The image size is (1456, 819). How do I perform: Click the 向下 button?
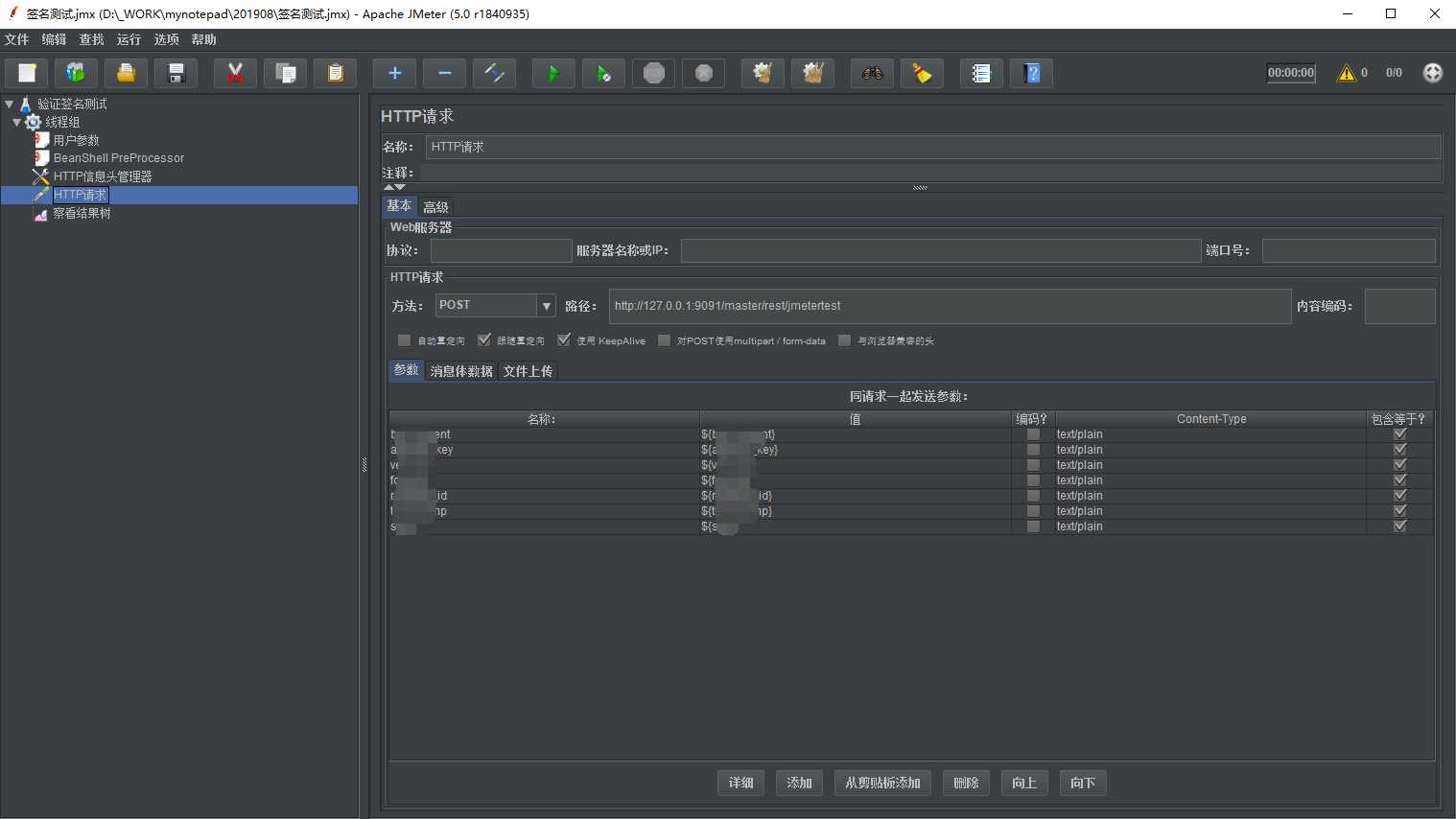point(1083,784)
